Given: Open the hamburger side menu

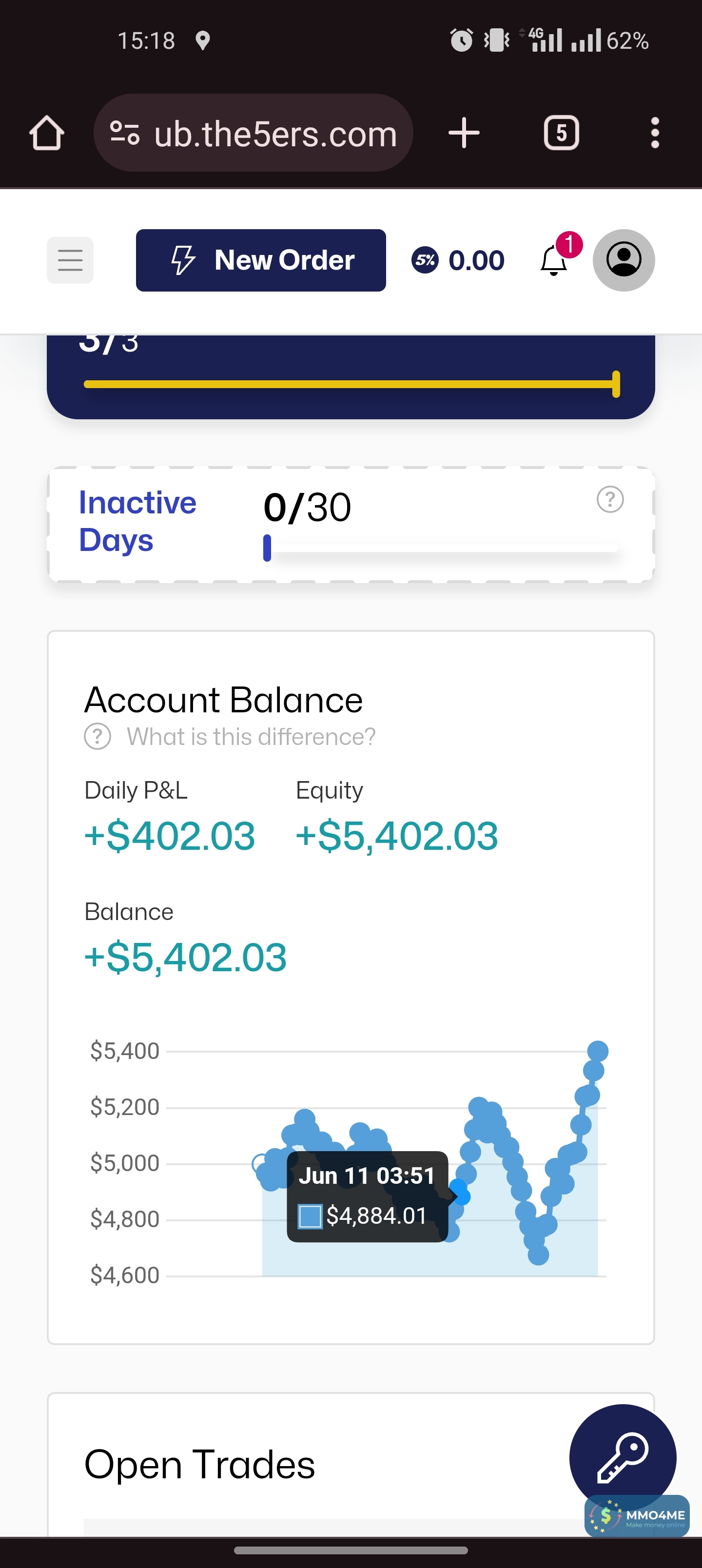Looking at the screenshot, I should [70, 260].
